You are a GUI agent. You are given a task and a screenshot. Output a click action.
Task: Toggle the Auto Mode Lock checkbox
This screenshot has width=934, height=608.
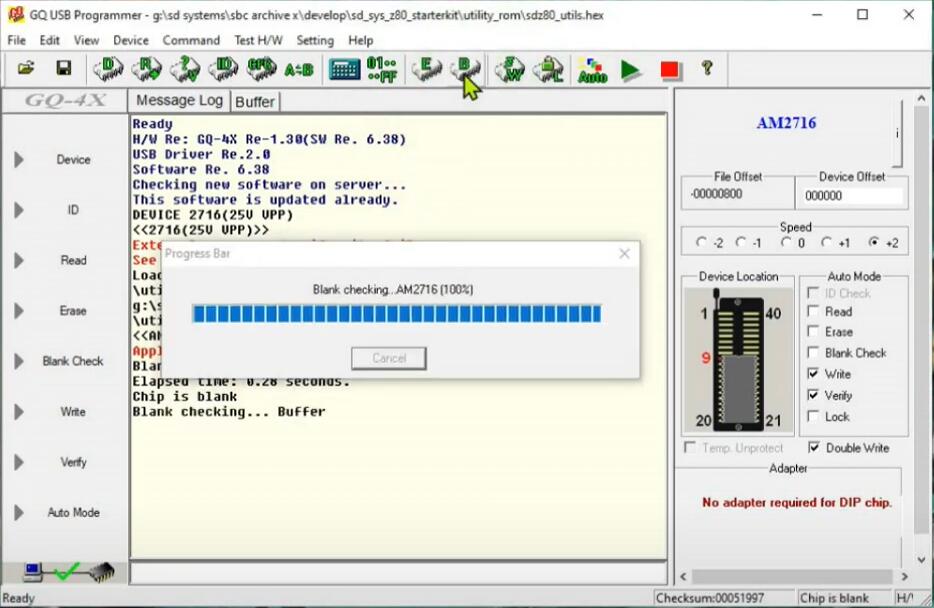tap(813, 416)
